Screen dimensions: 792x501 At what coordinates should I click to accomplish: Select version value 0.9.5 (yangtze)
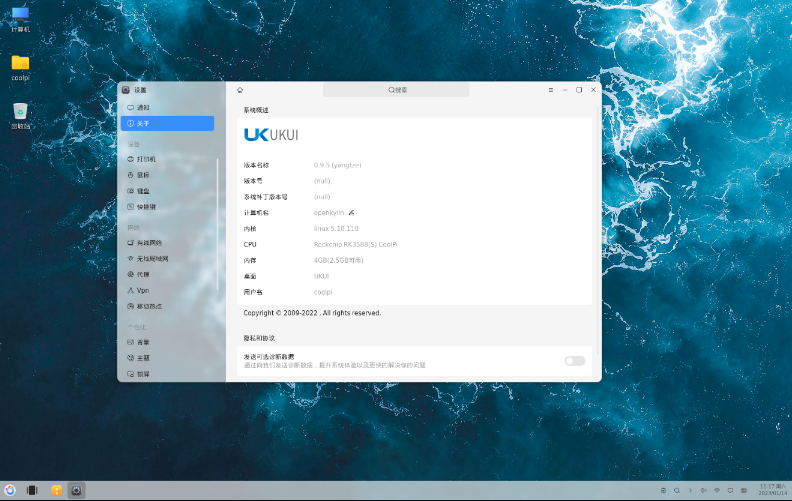[337, 165]
